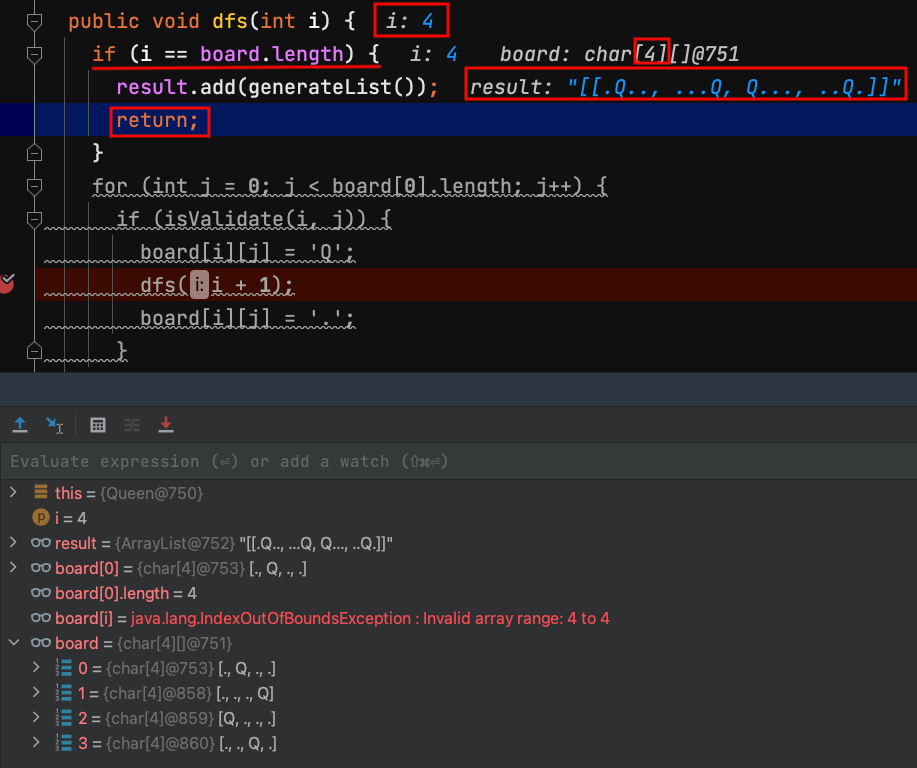The height and width of the screenshot is (768, 917).
Task: Click the parameter icon beside i = 4
Action: pyautogui.click(x=41, y=518)
